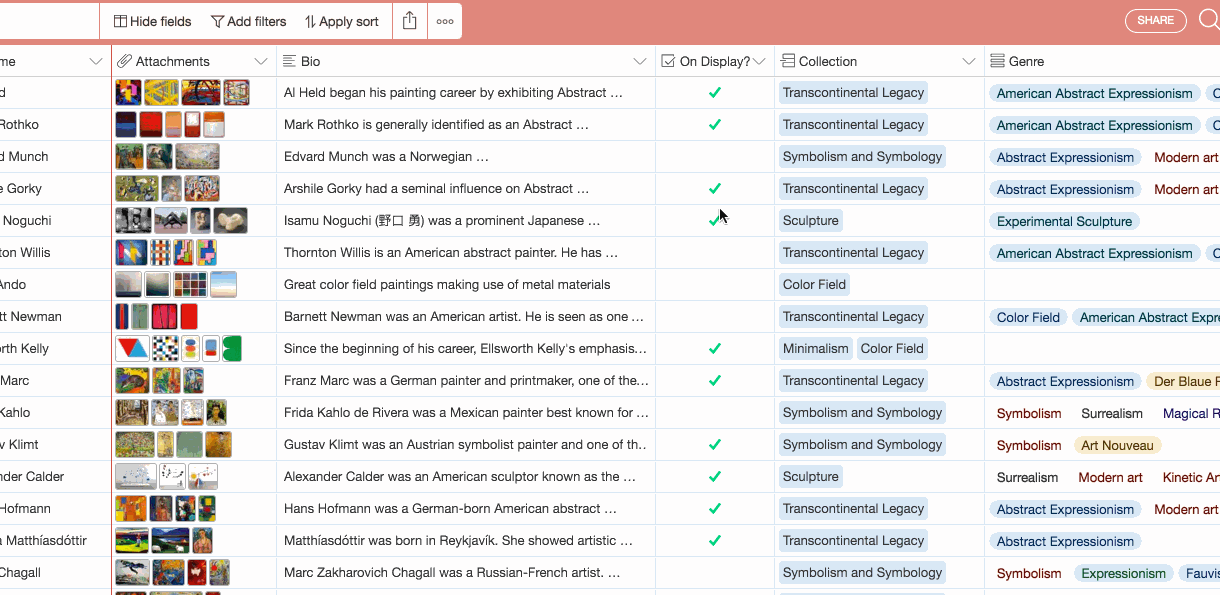The image size is (1220, 595).
Task: Open Name column dropdown arrow
Action: pos(96,61)
